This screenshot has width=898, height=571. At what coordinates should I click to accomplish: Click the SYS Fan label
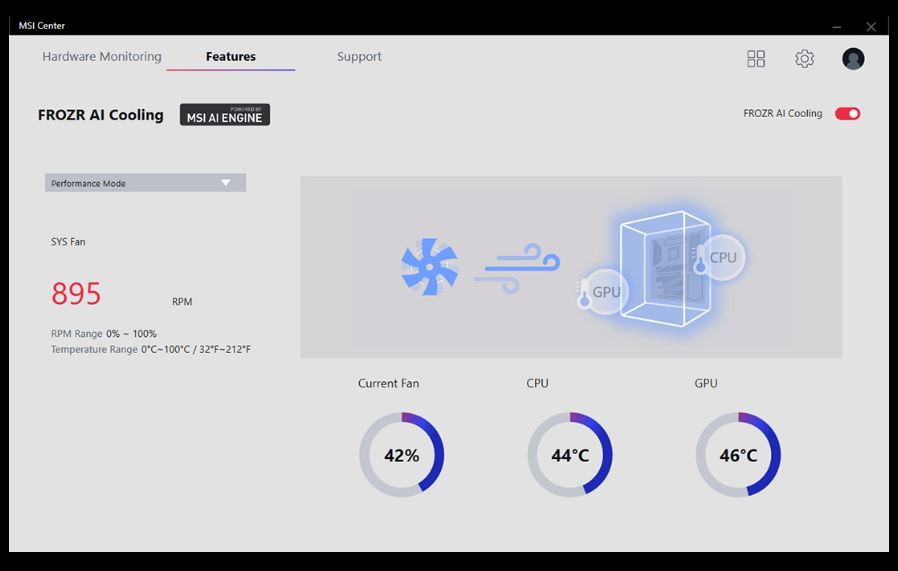[68, 242]
